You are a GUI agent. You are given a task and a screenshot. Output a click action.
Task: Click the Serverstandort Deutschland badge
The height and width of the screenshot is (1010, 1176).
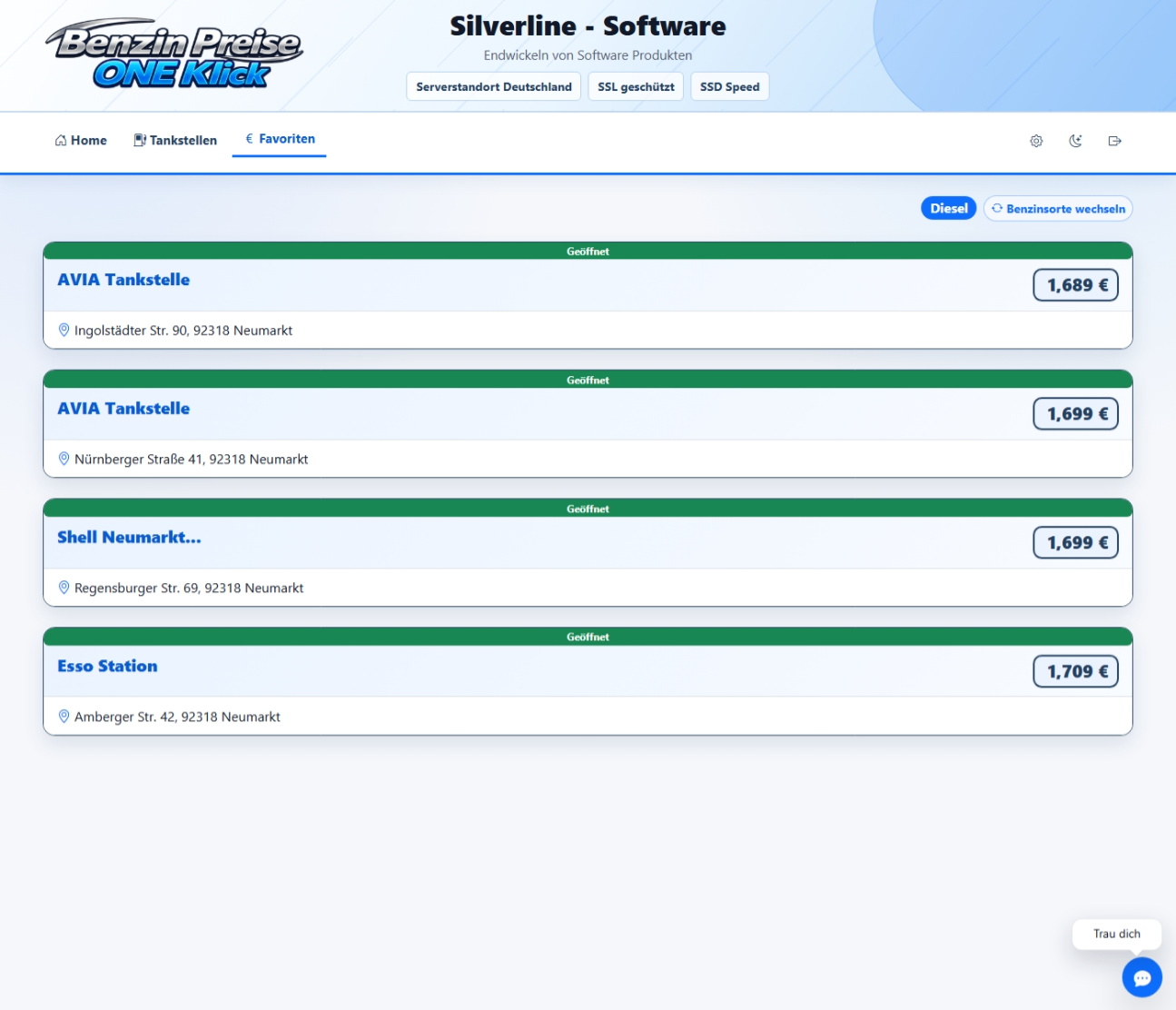tap(494, 86)
